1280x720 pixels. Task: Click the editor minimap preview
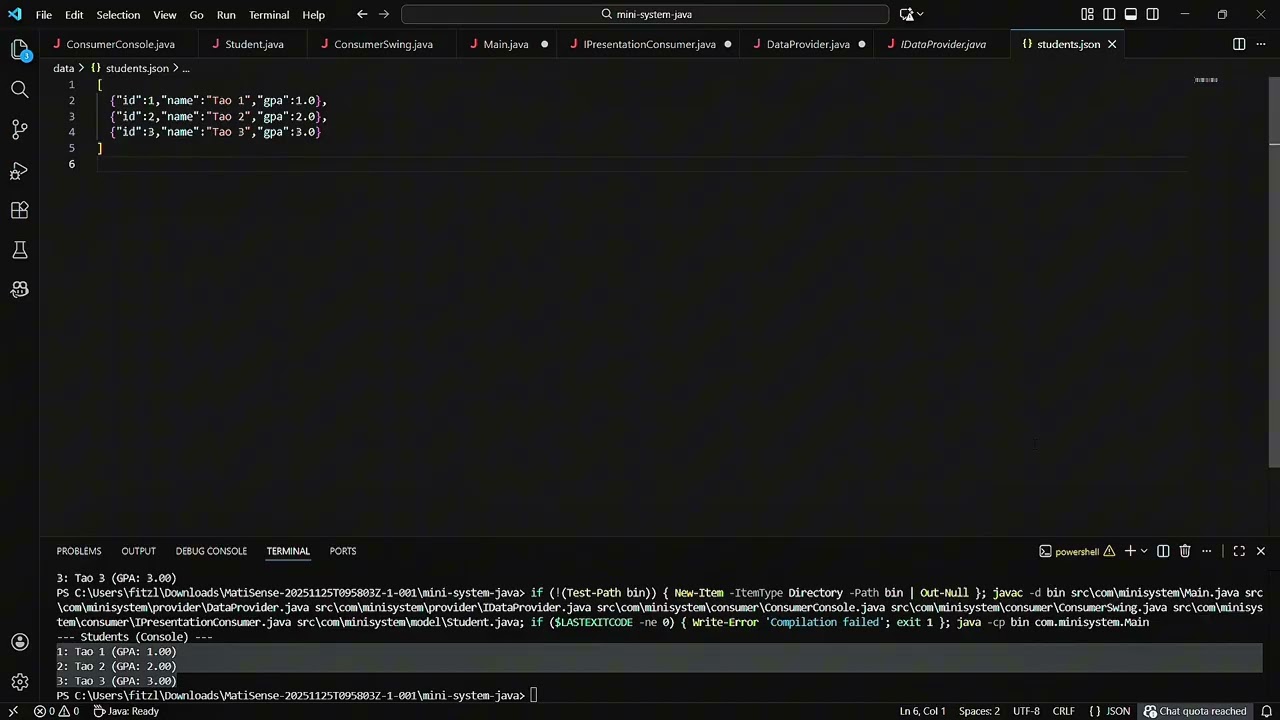tap(1206, 80)
